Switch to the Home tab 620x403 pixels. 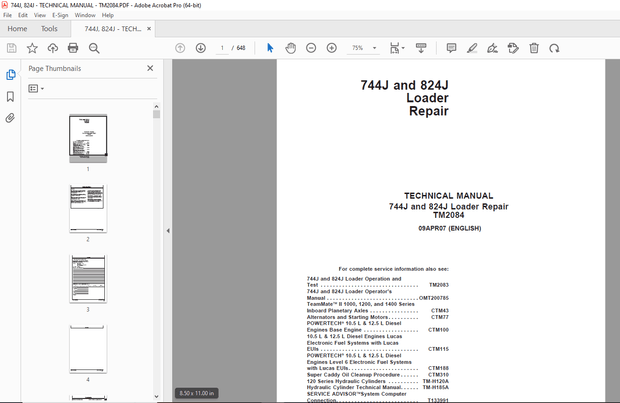tap(17, 28)
